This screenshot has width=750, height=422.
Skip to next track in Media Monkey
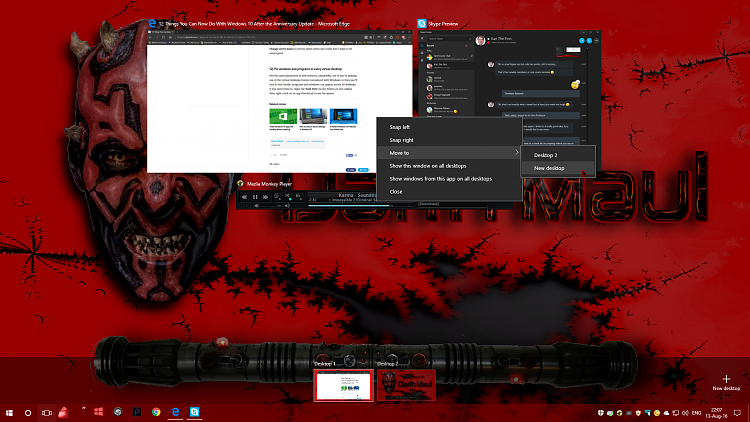(x=265, y=197)
